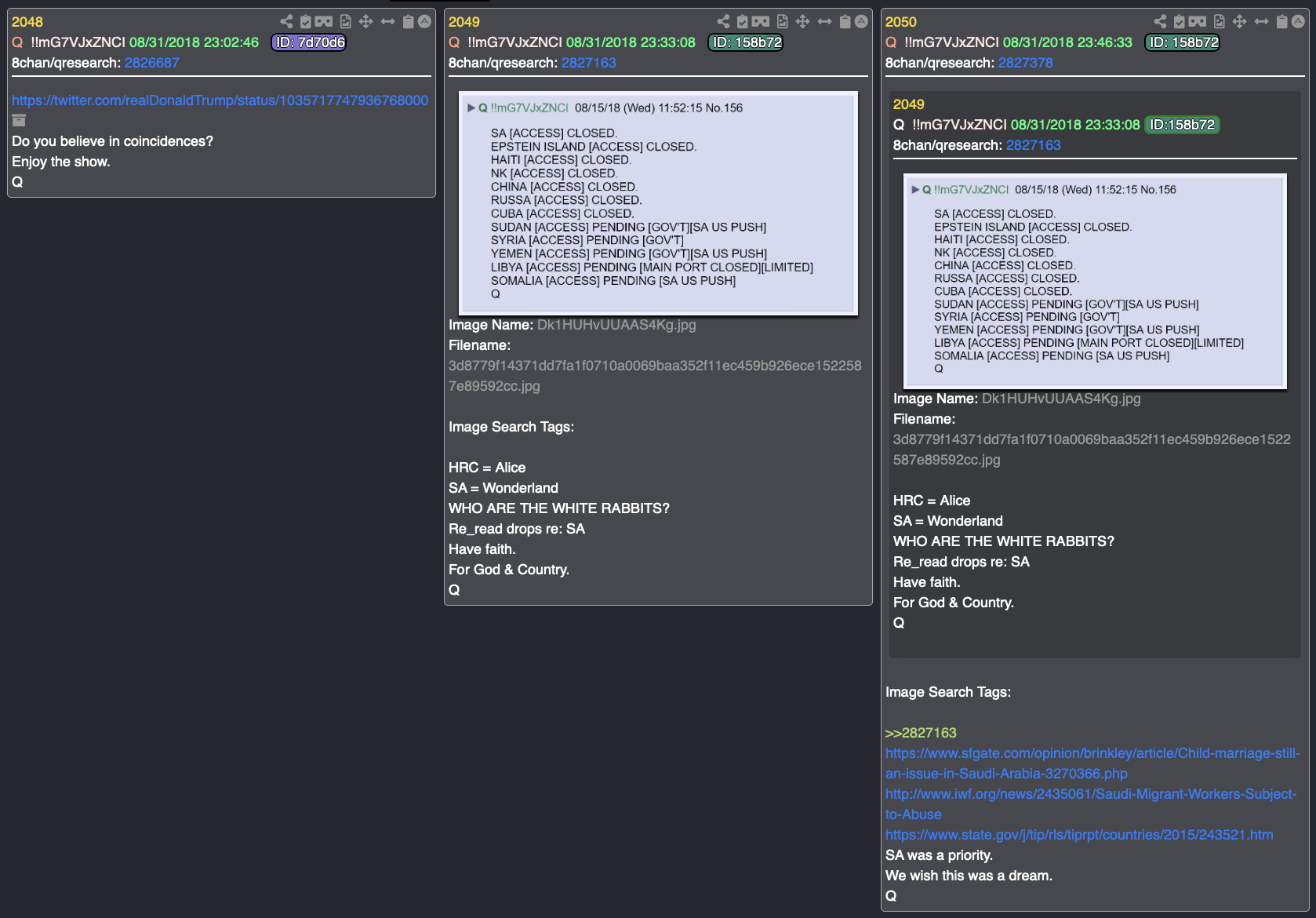Open link 2827163 inside the quoted 2049 post
The image size is (1316, 918).
click(x=1034, y=145)
